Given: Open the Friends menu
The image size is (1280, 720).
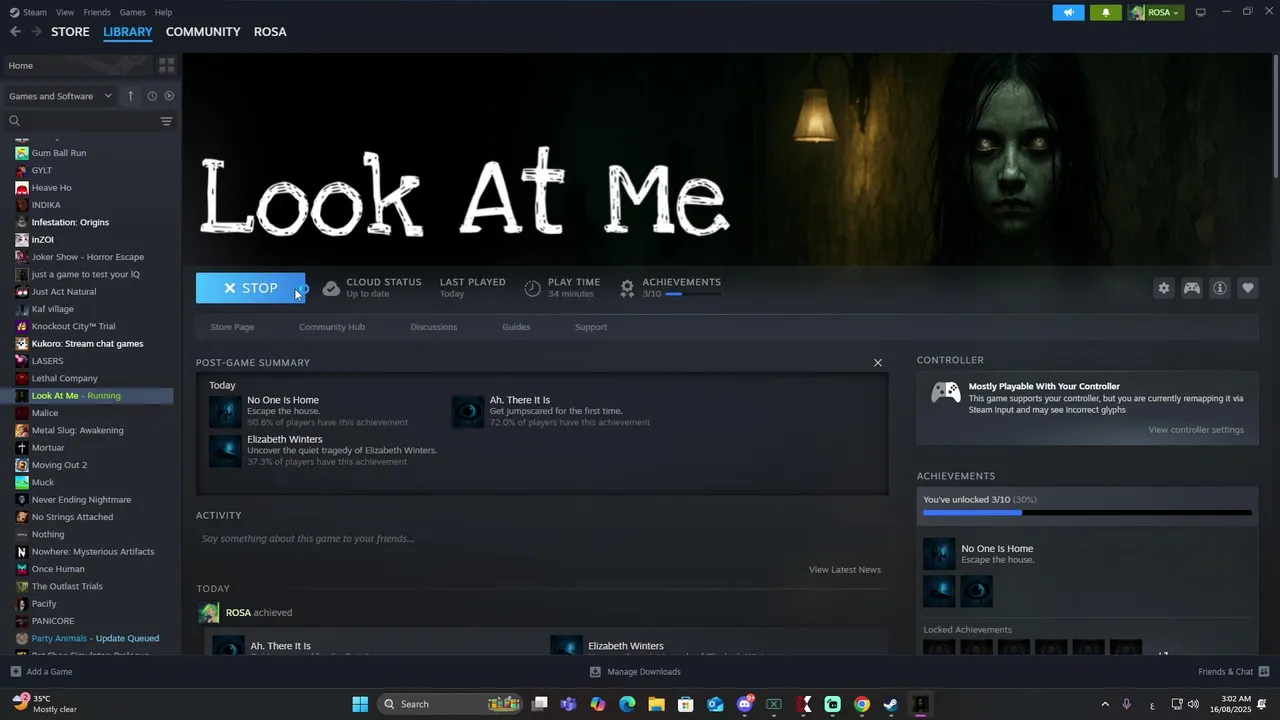Looking at the screenshot, I should pyautogui.click(x=97, y=12).
